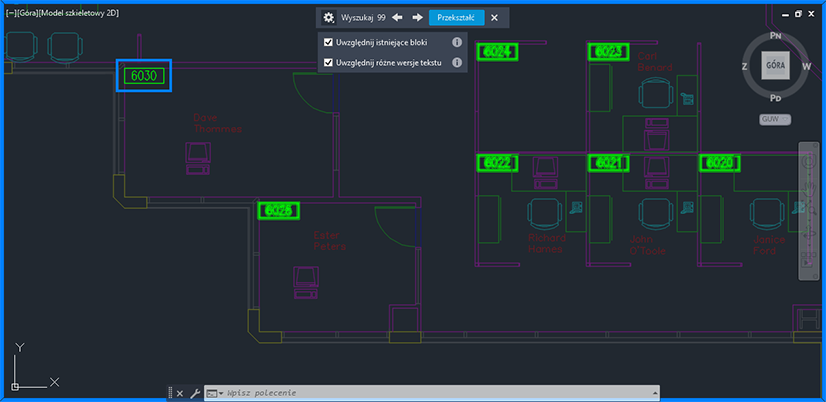826x402 pixels.
Task: Click Z compass direction on ViewCube
Action: tap(745, 66)
